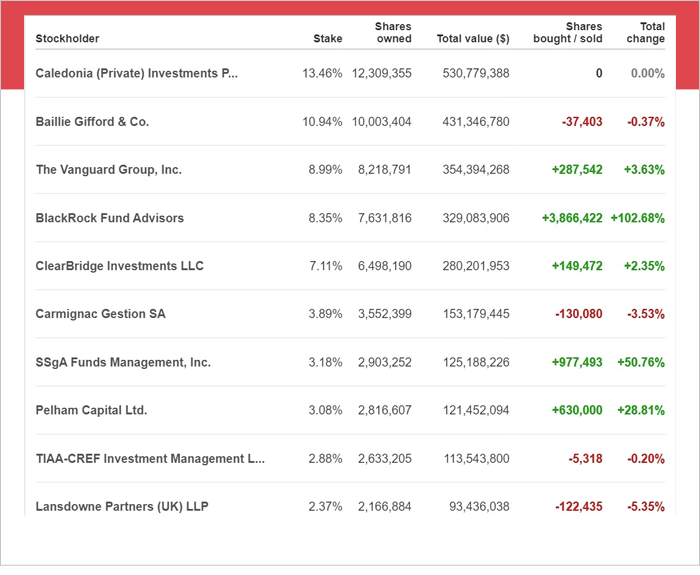This screenshot has height=575, width=700.
Task: Click shares sold value -130,080
Action: tap(579, 315)
